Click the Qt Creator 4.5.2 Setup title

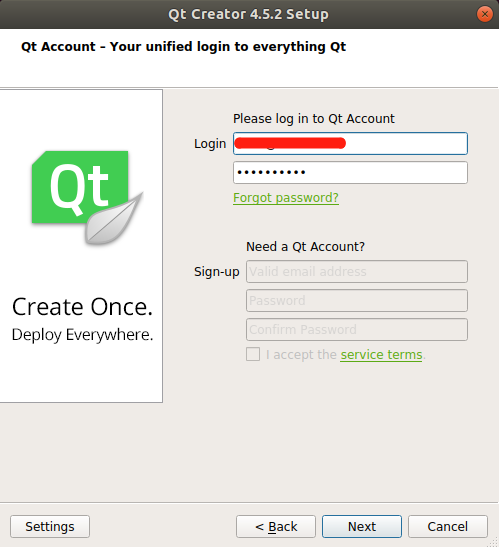click(248, 14)
